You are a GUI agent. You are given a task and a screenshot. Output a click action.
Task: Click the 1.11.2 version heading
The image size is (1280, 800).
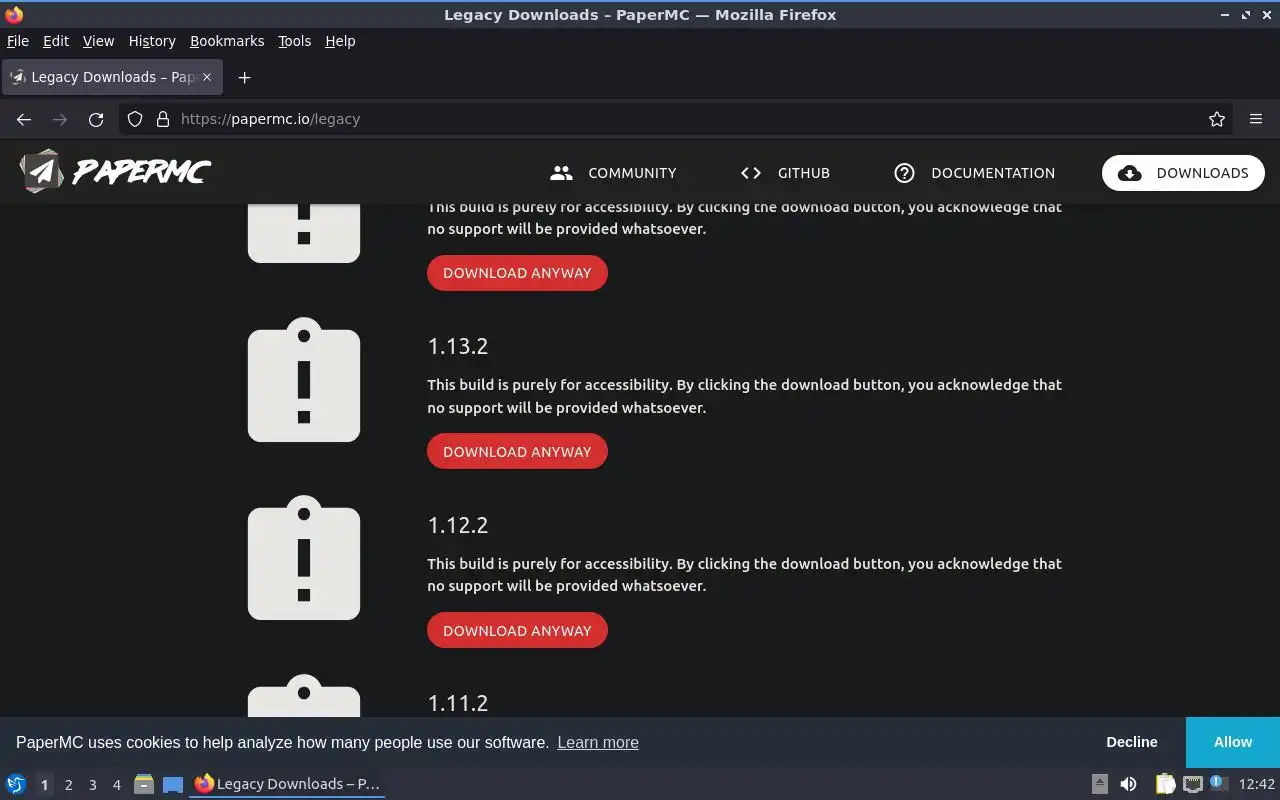click(458, 703)
